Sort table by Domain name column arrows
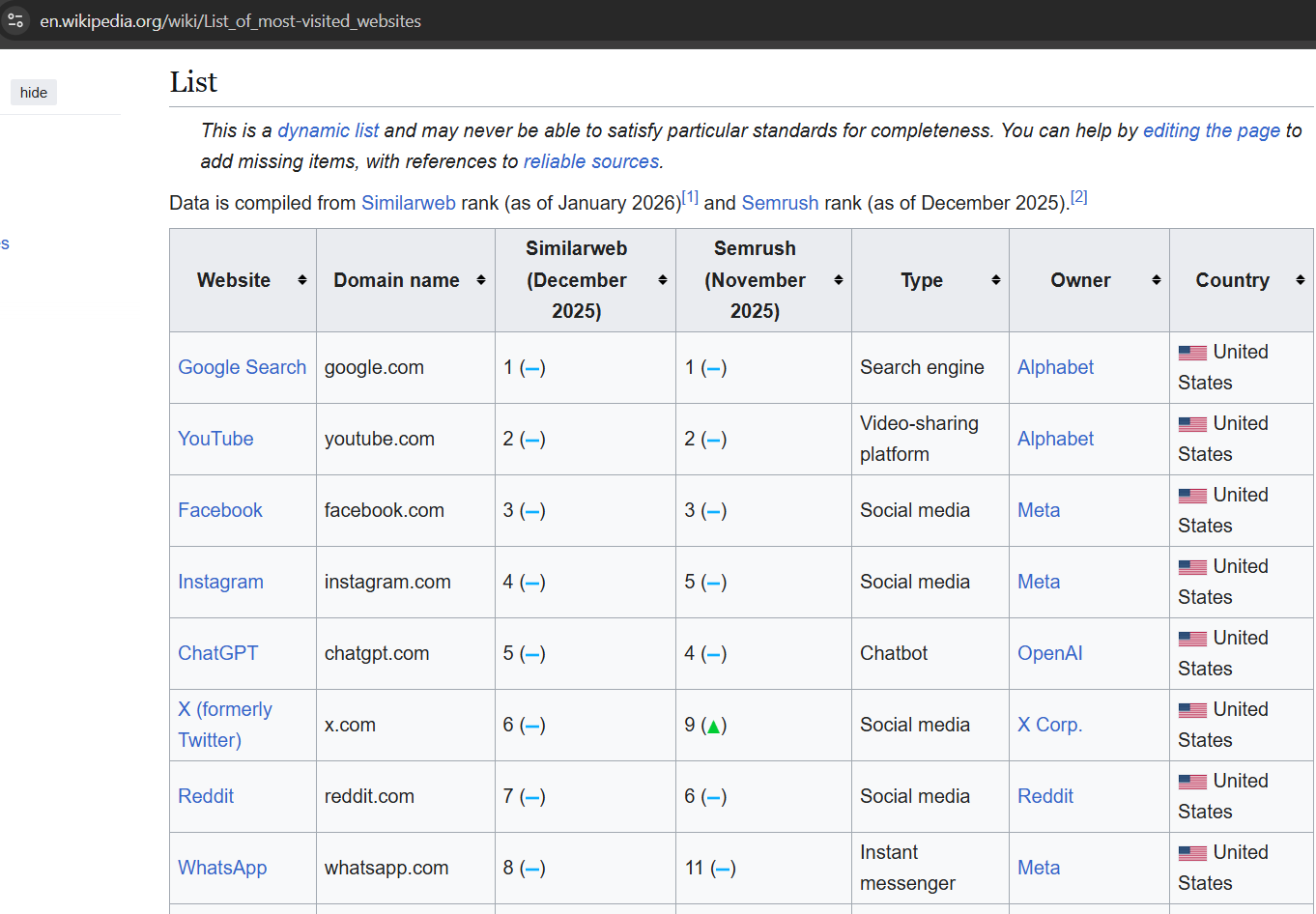The image size is (1316, 914). (x=481, y=280)
